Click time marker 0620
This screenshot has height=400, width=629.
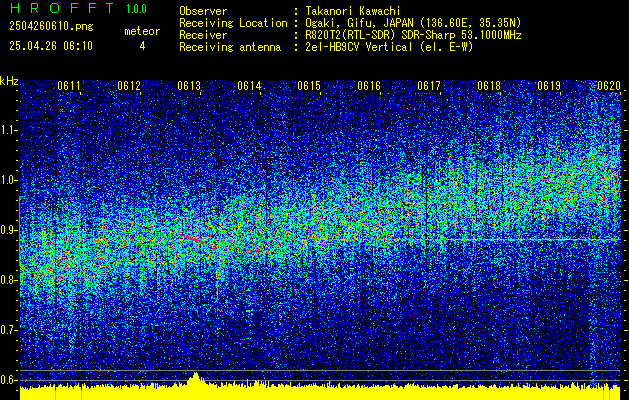tap(609, 86)
